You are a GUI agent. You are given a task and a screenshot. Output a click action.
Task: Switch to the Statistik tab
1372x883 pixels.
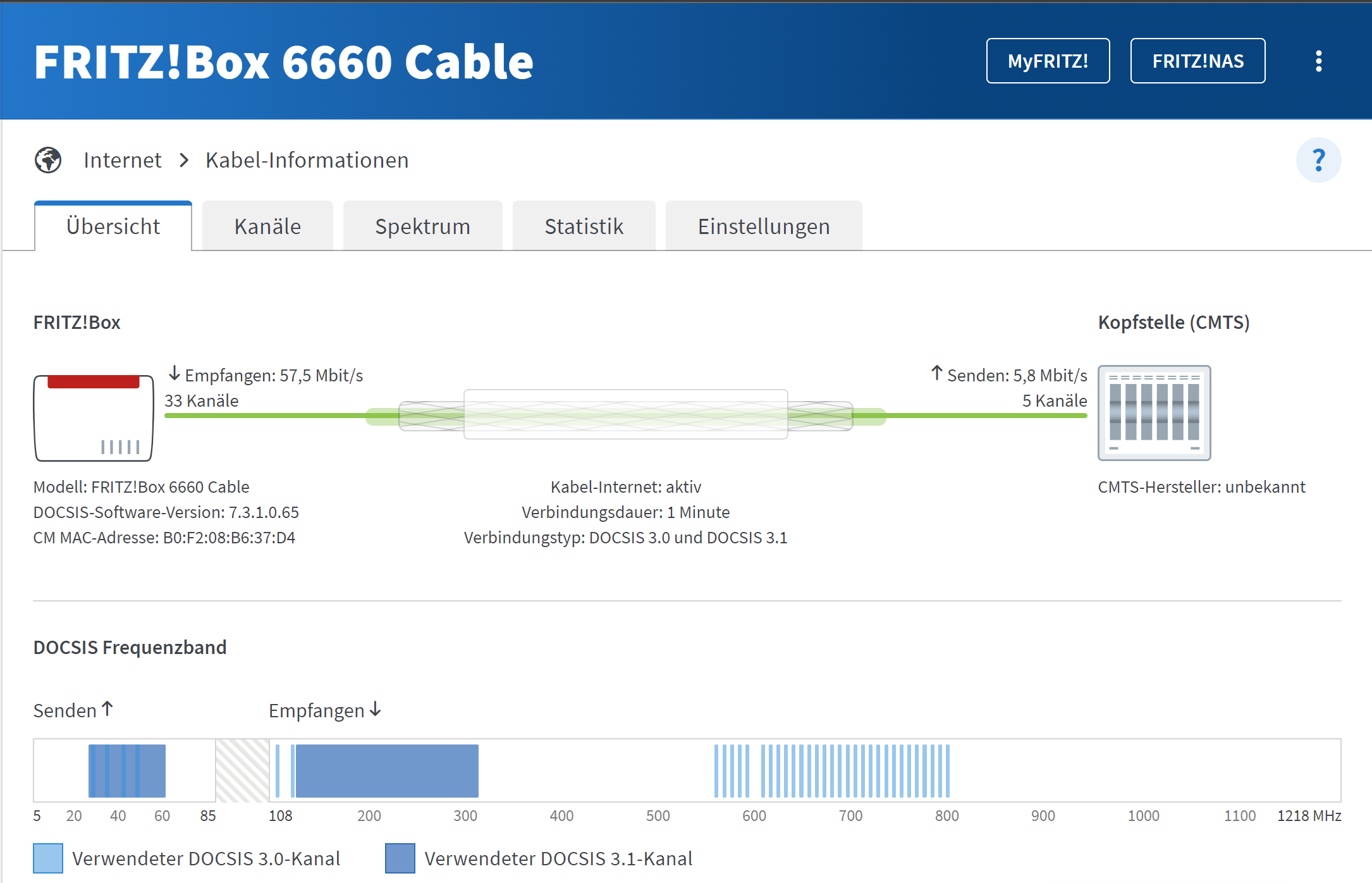tap(584, 226)
